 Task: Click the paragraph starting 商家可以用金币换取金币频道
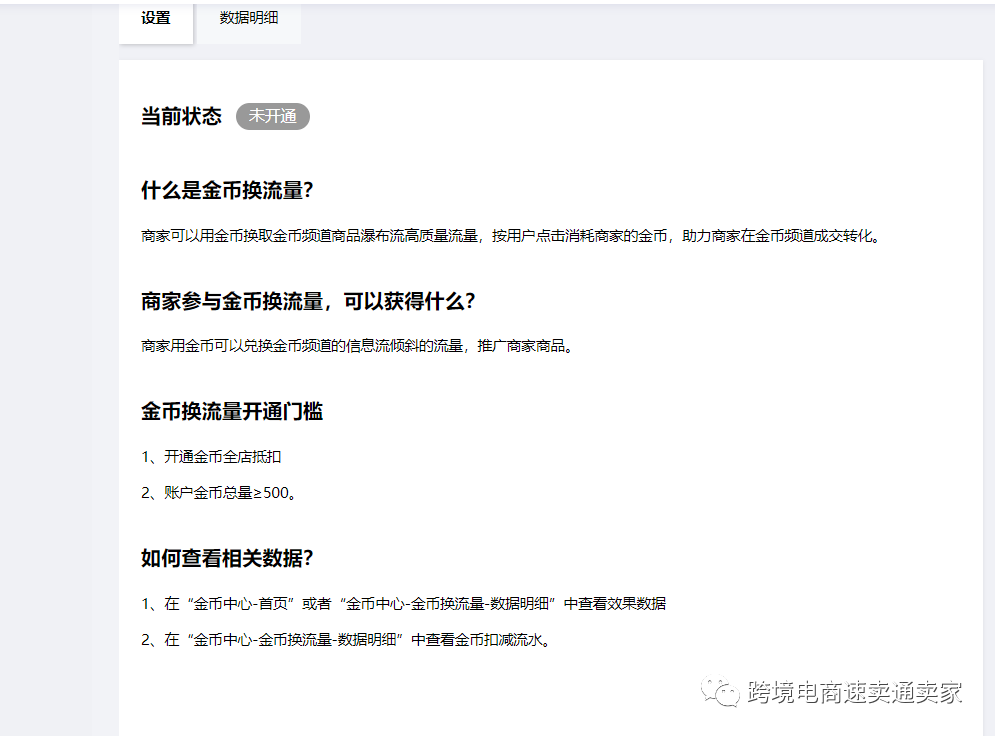click(511, 237)
